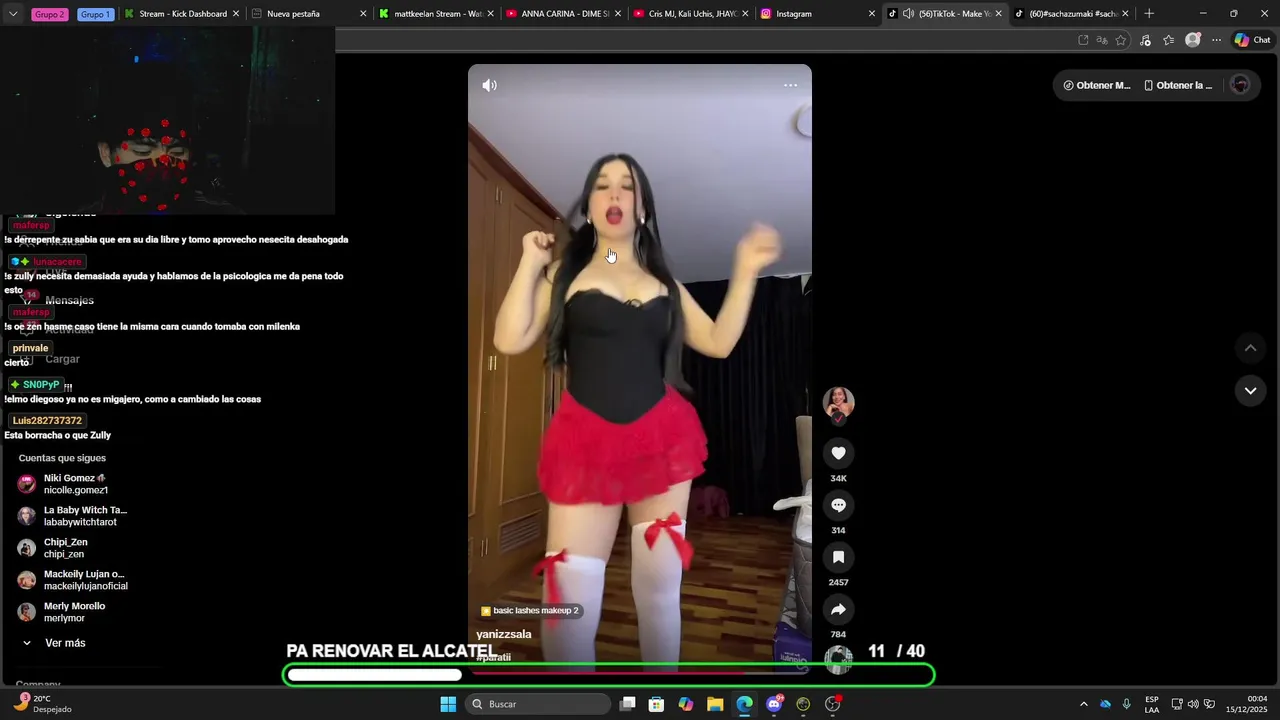Open the three-dots menu on the video
This screenshot has width=1280, height=720.
click(790, 85)
